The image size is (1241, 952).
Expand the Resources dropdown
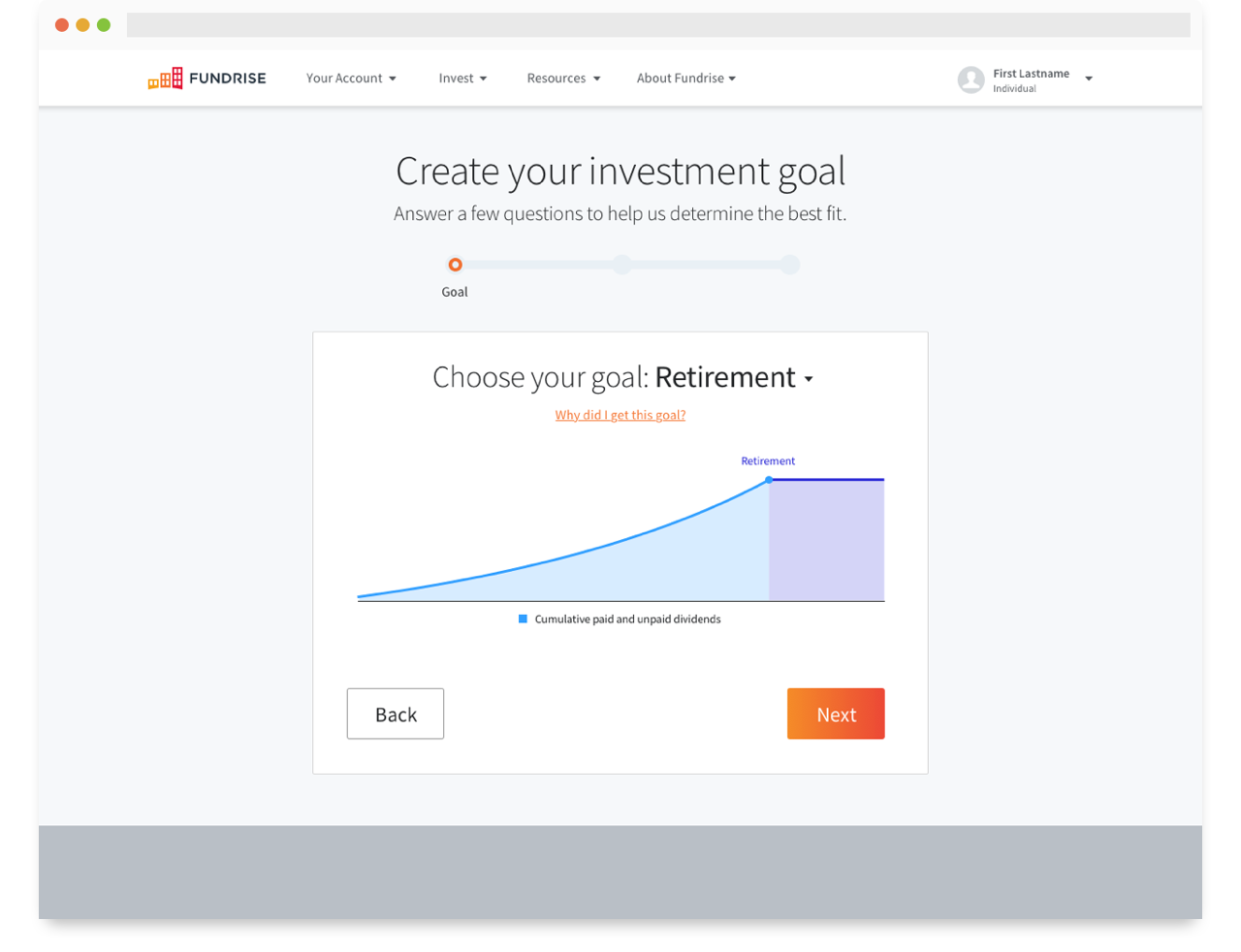pos(563,79)
